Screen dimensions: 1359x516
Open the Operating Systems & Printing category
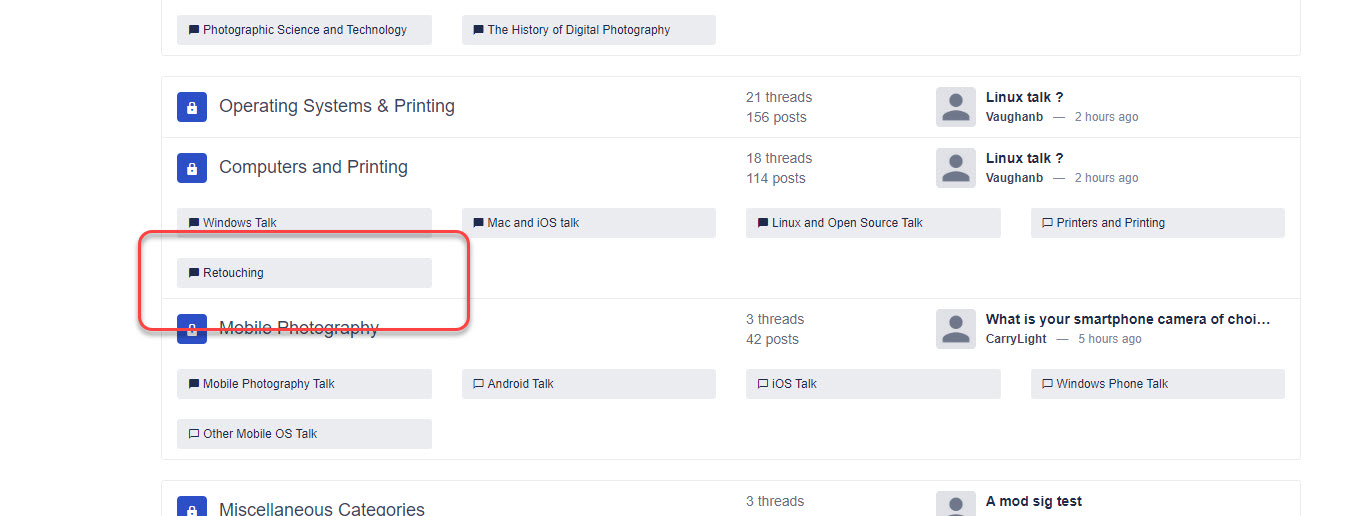tap(336, 106)
